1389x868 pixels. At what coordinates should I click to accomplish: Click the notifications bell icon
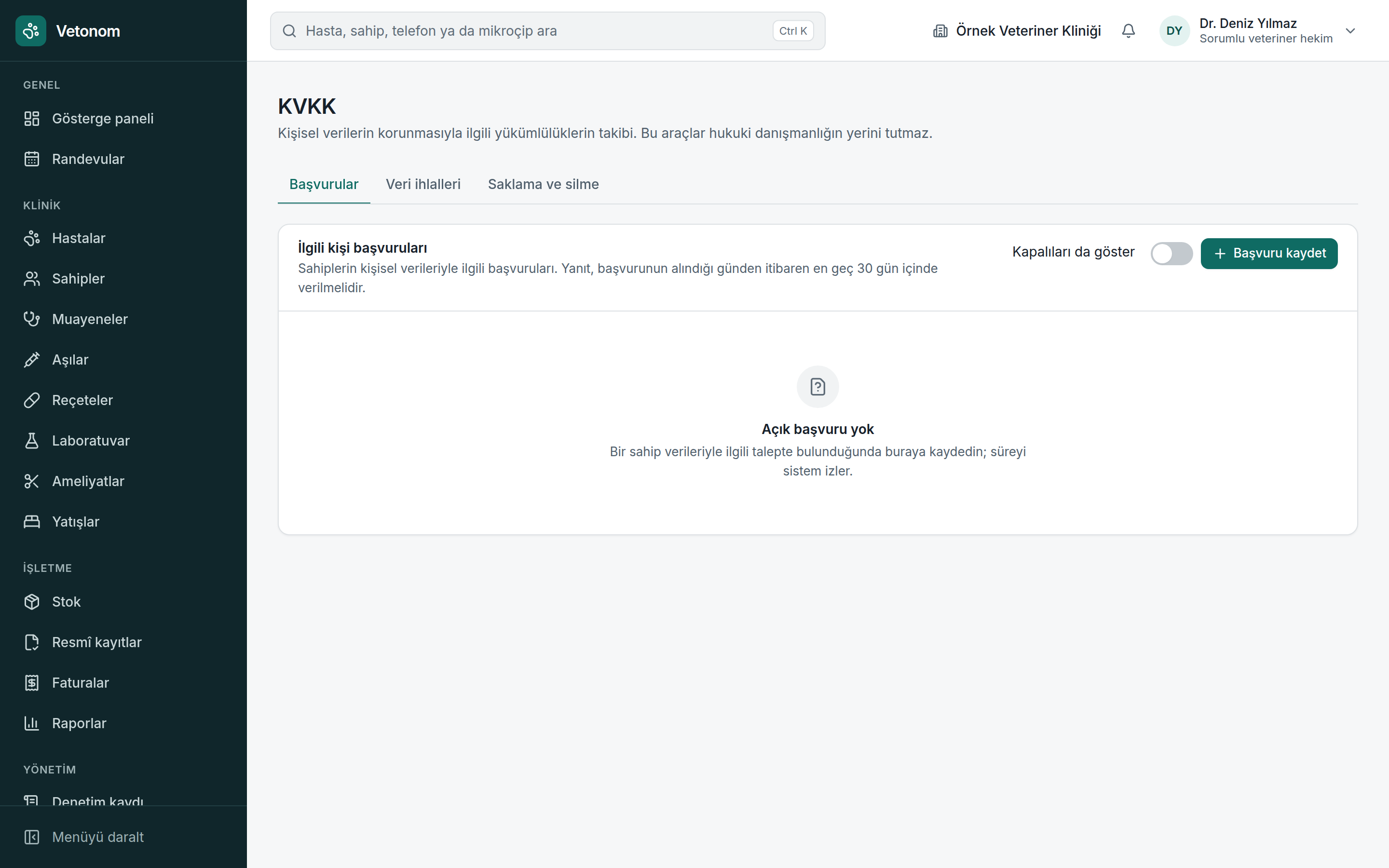1128,31
